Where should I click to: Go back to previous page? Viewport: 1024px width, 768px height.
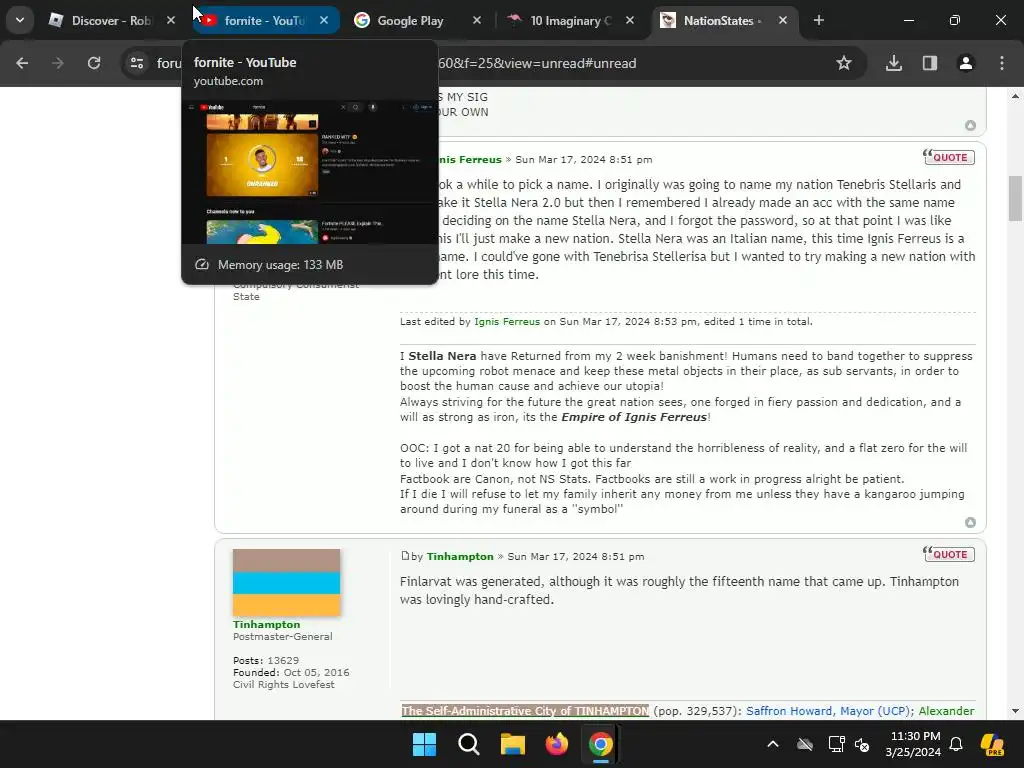pos(22,63)
